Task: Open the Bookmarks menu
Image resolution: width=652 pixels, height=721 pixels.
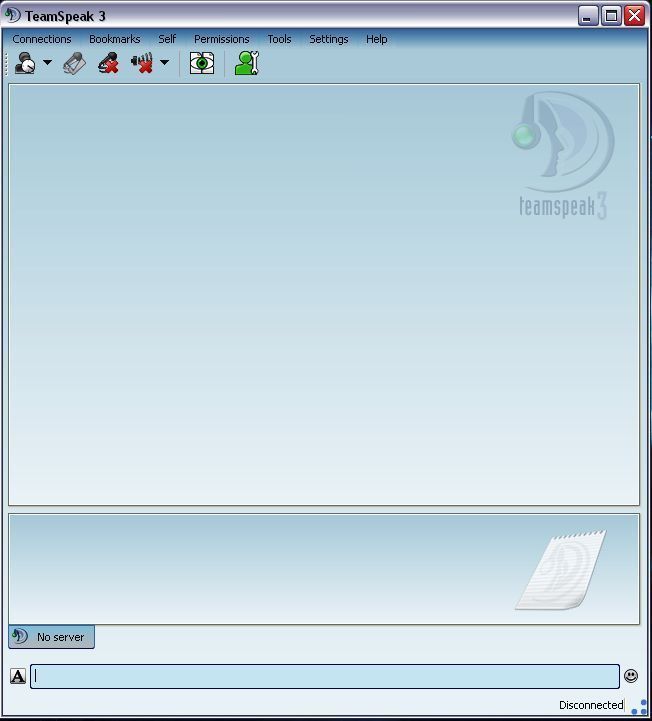Action: (115, 39)
